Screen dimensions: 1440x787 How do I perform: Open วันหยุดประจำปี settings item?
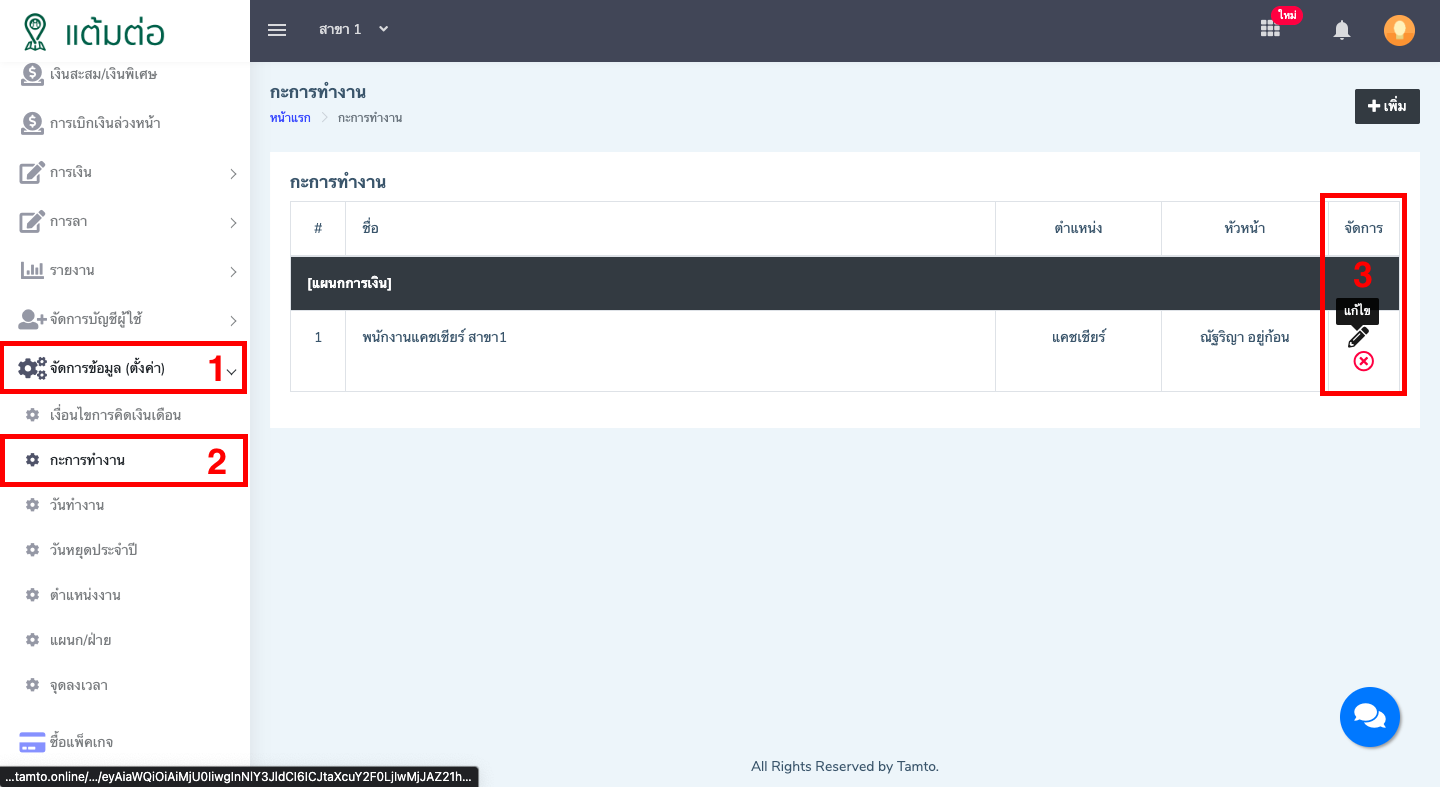pyautogui.click(x=93, y=550)
